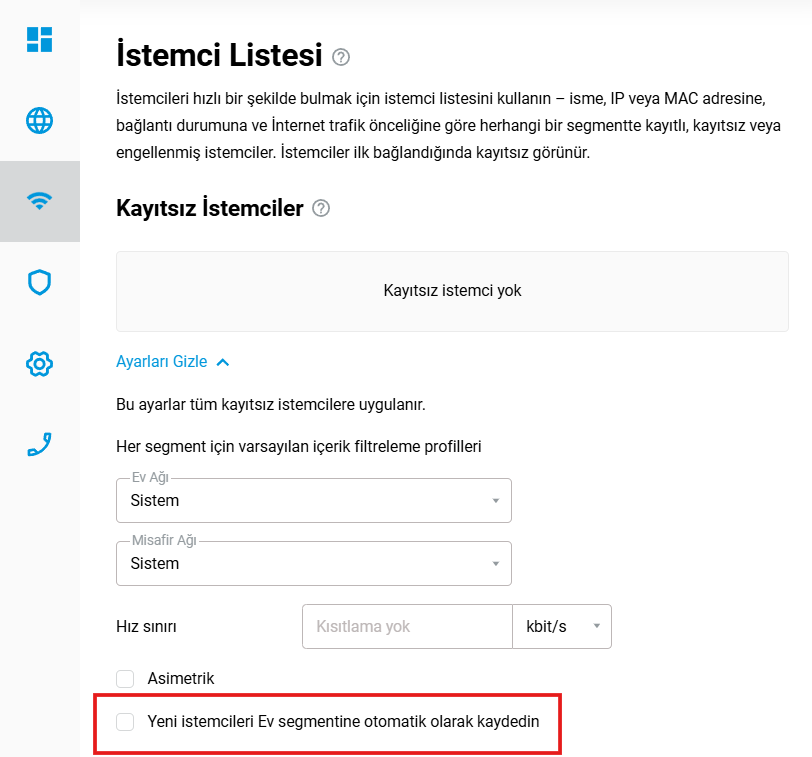The image size is (812, 757).
Task: Click the Ayarları Gizle link
Action: pyautogui.click(x=162, y=362)
